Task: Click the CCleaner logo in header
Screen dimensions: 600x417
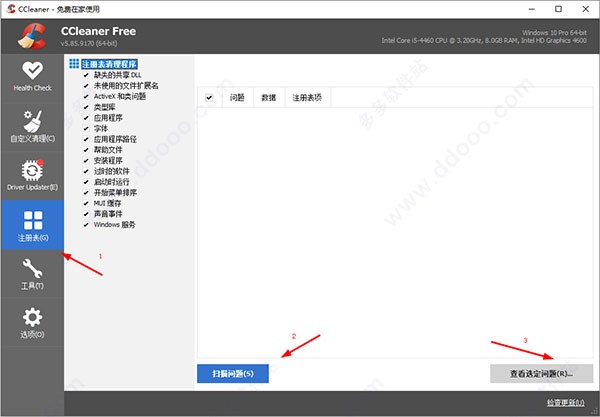Action: click(32, 36)
